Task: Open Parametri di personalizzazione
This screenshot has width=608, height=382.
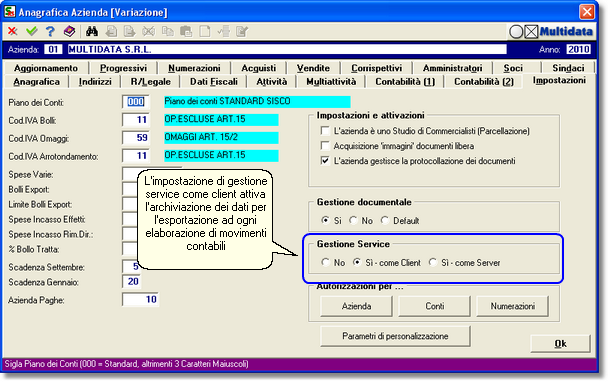Action: tap(395, 336)
